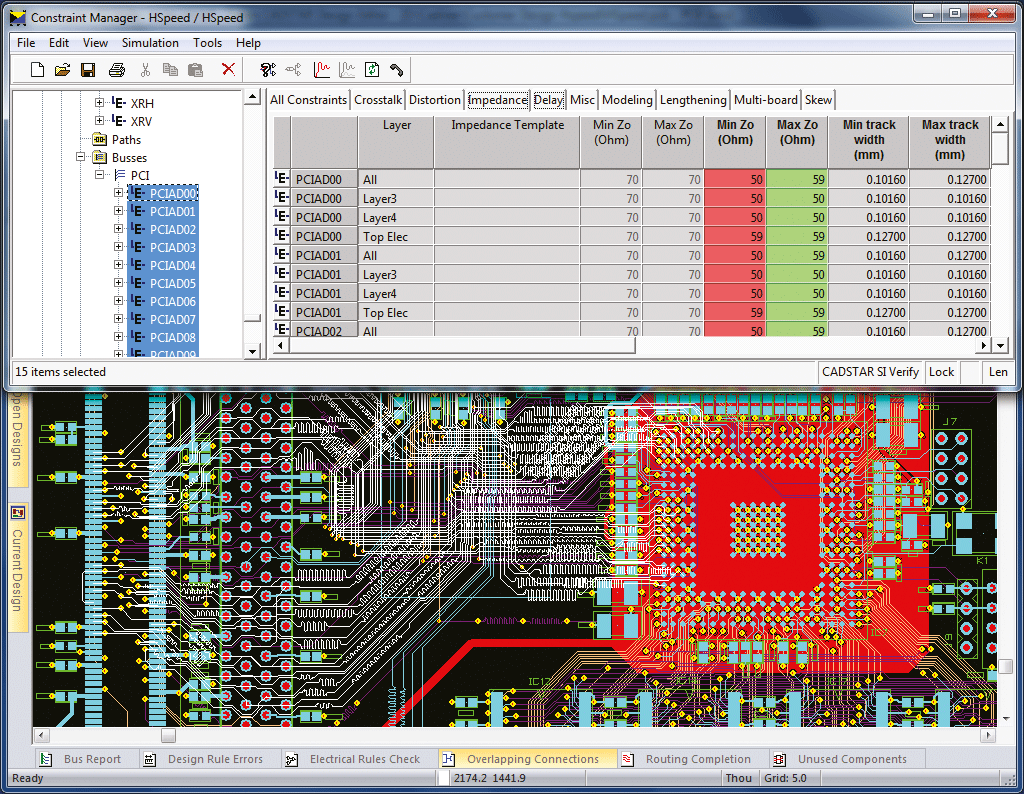Click the Paths folder icon in tree
The width and height of the screenshot is (1024, 794).
click(x=100, y=139)
